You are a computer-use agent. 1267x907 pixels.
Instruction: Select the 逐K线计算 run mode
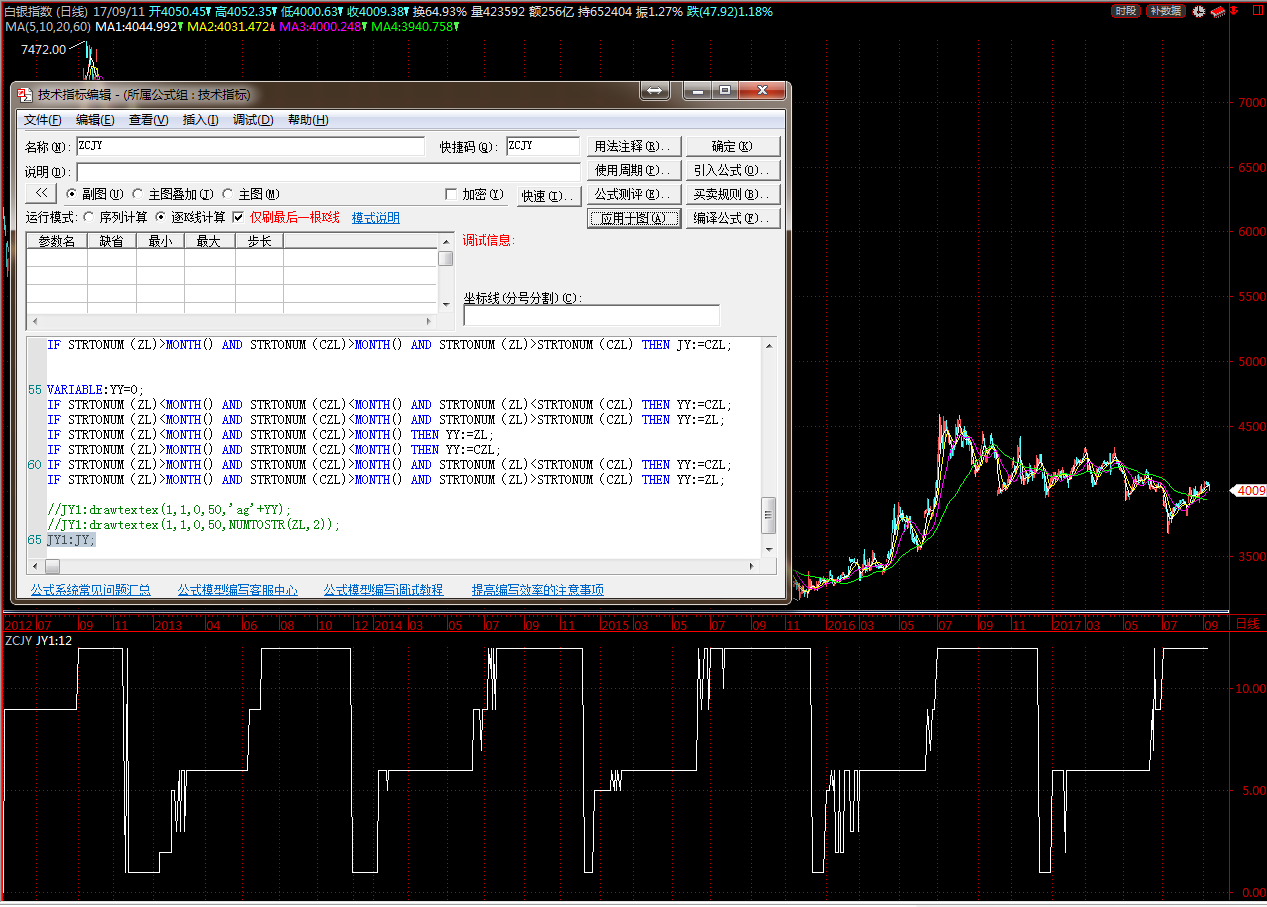pyautogui.click(x=162, y=217)
